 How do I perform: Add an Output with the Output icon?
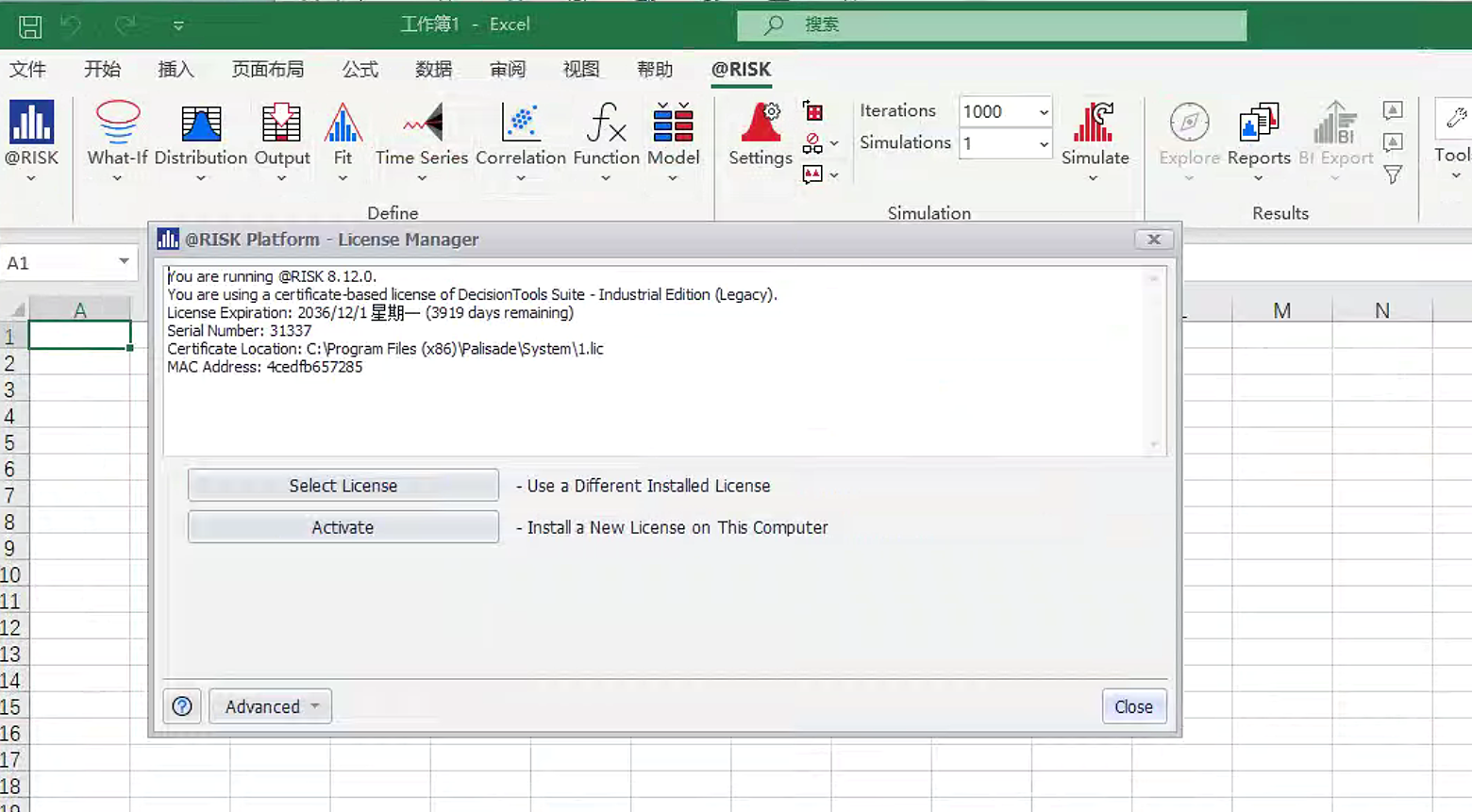281,124
